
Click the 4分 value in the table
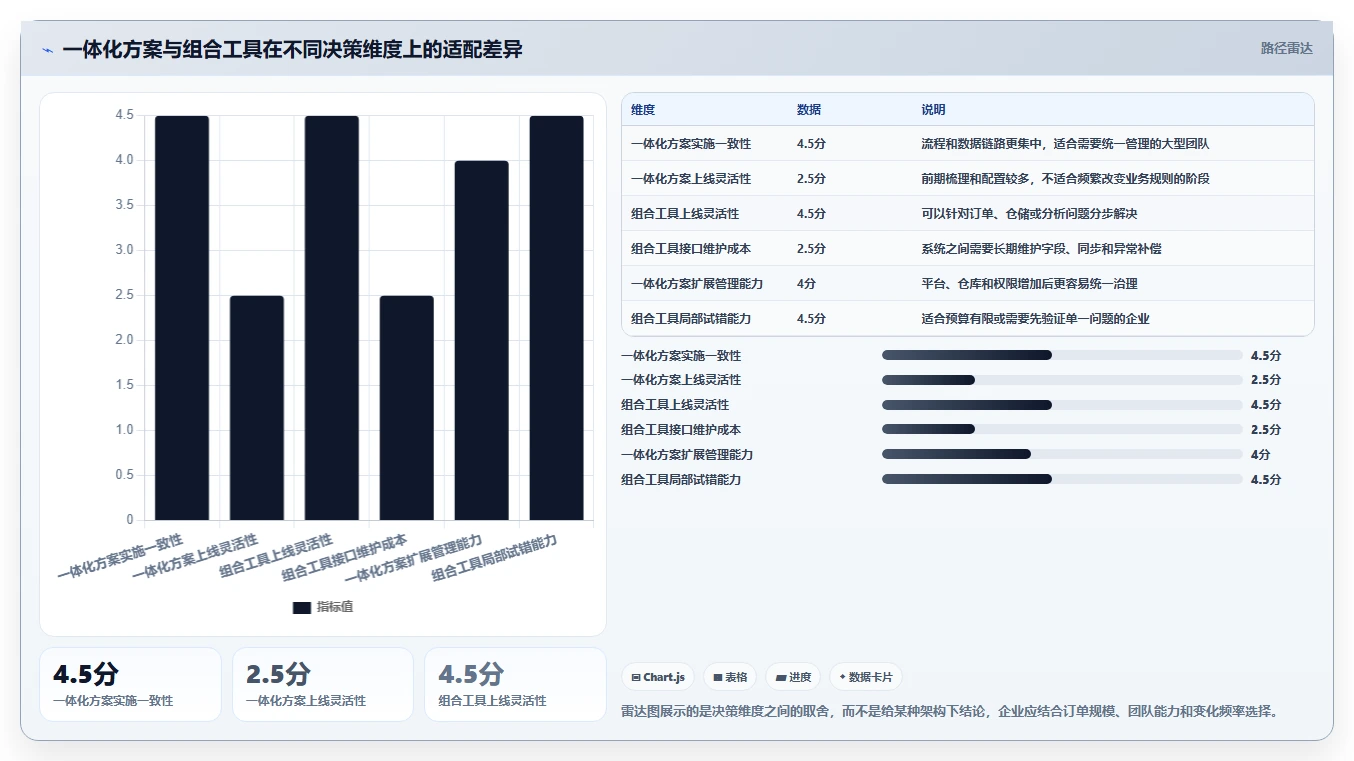tap(807, 284)
